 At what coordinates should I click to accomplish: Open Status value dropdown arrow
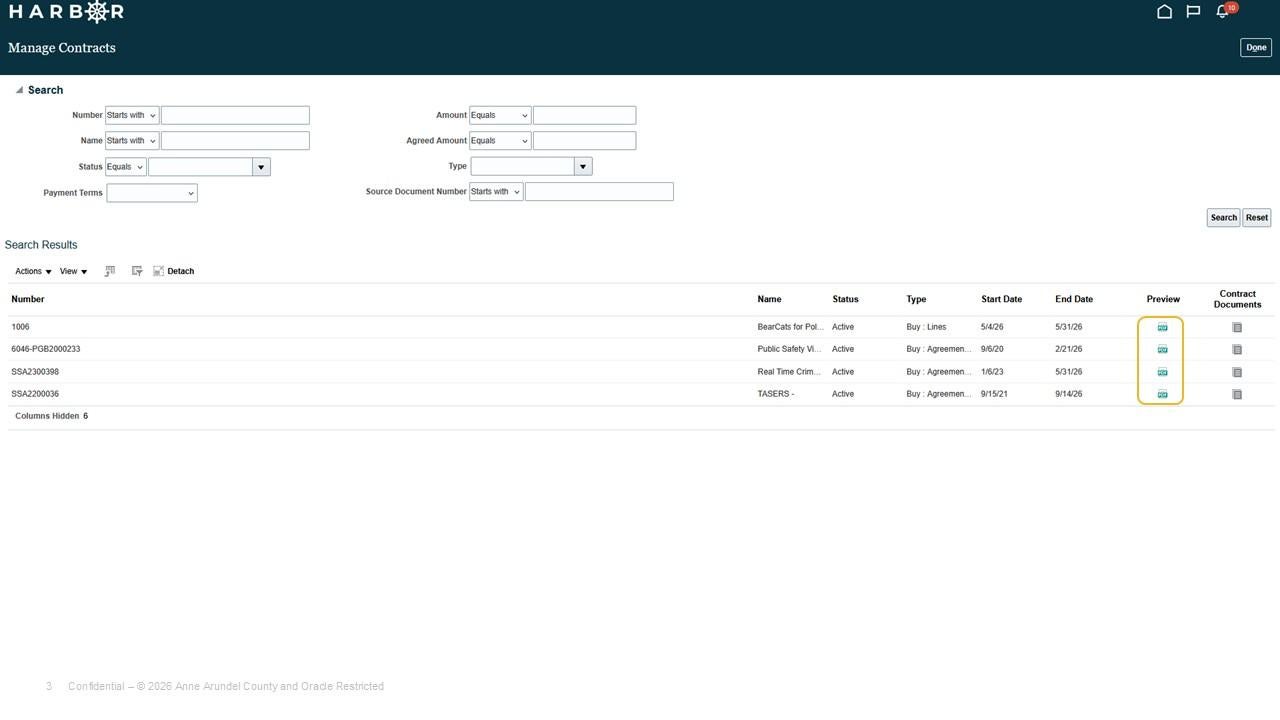[x=261, y=167]
